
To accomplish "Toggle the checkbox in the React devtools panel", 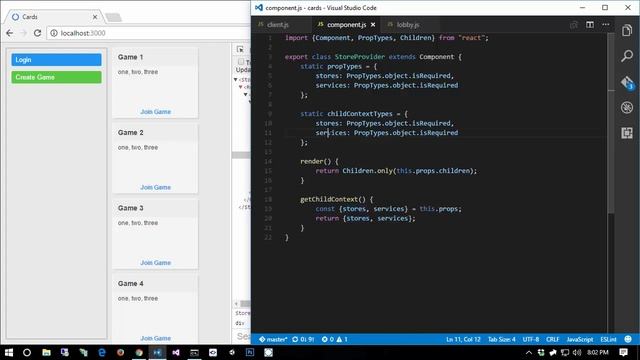I will (241, 62).
